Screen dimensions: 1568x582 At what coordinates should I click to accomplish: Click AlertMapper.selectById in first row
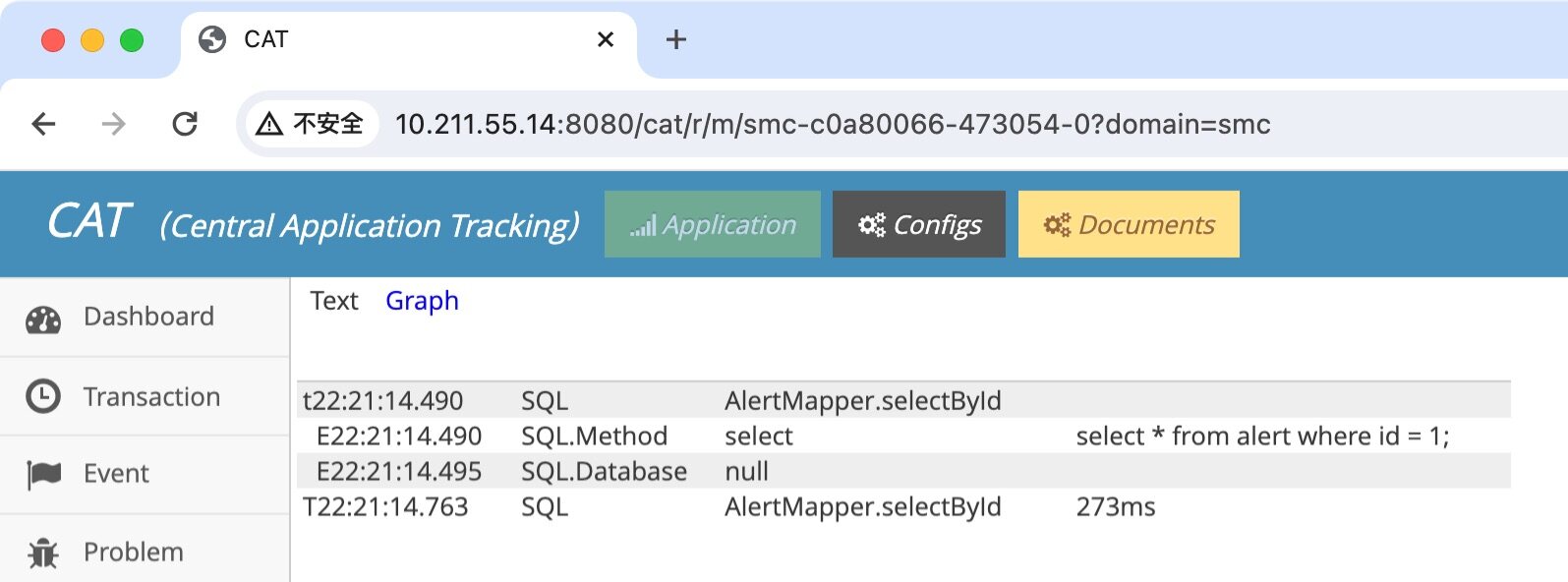tap(863, 401)
